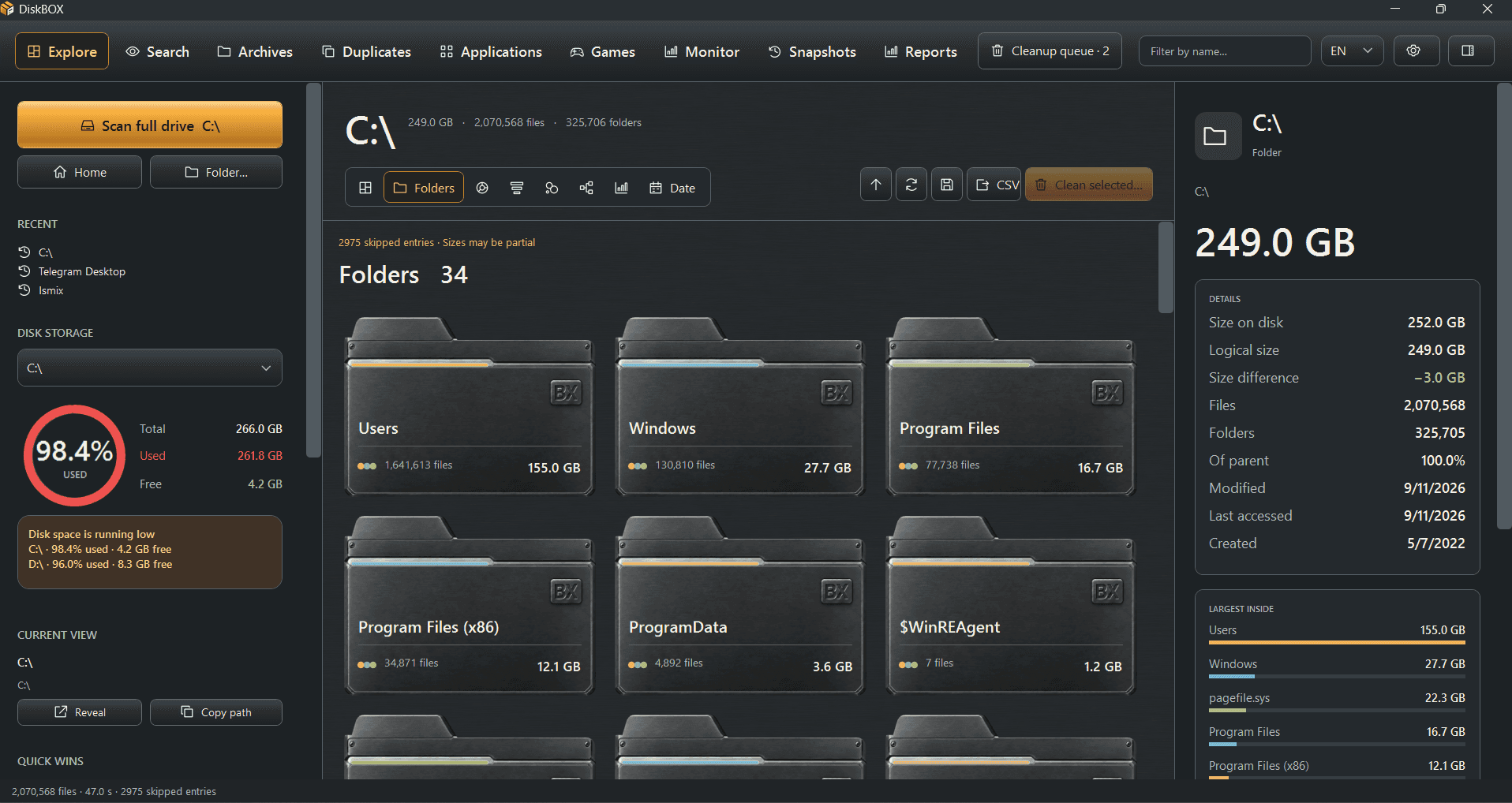Click pagefile.sys in Largest Inside
This screenshot has width=1512, height=803.
pos(1337,701)
